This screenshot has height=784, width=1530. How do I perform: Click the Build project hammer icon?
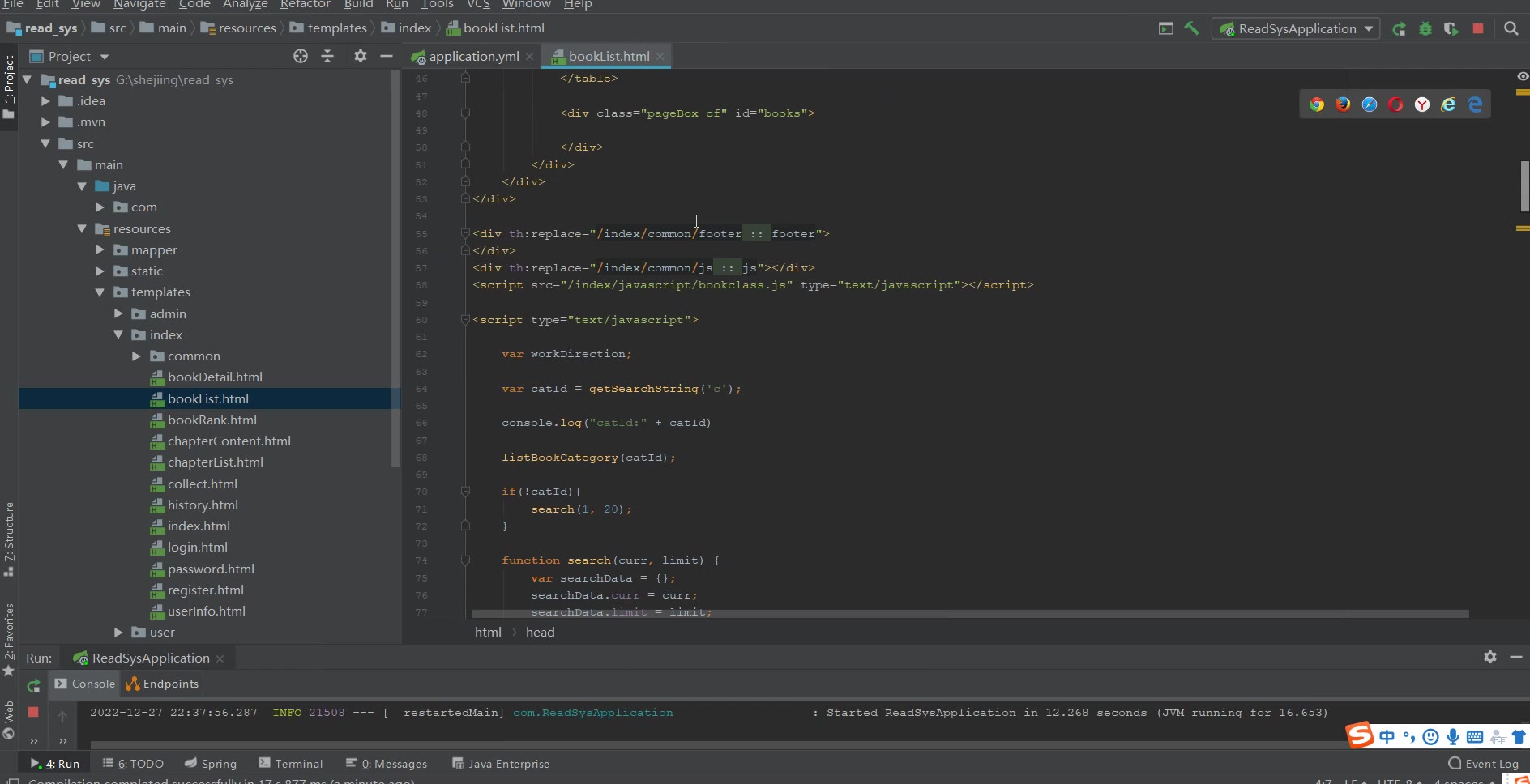click(1191, 28)
